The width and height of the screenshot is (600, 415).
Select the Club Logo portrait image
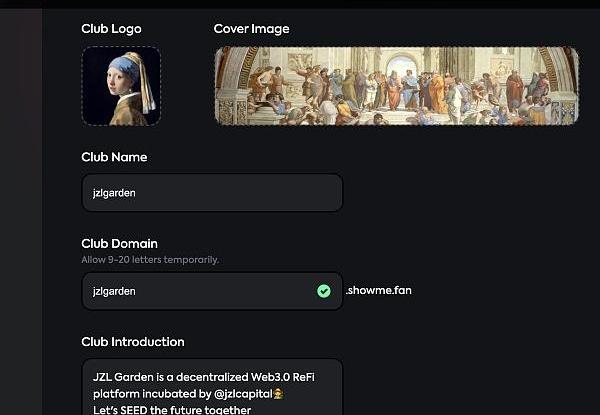tap(121, 86)
